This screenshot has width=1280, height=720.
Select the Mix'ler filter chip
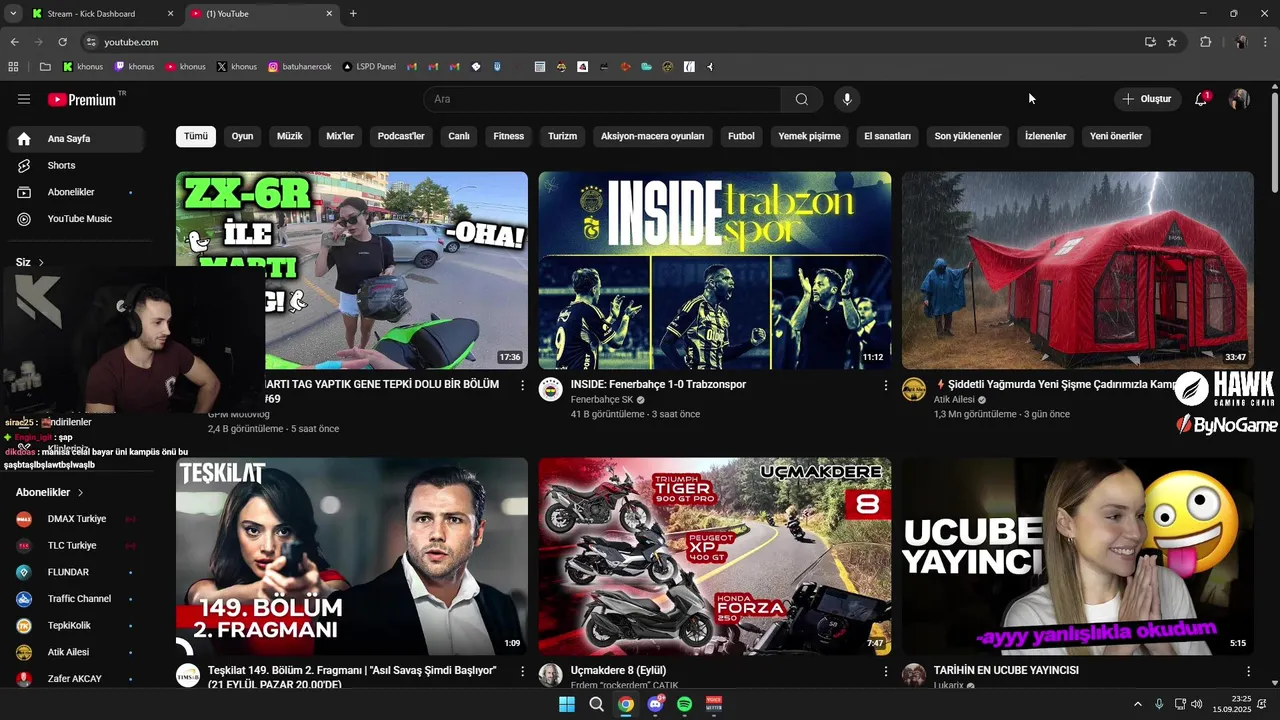point(341,136)
